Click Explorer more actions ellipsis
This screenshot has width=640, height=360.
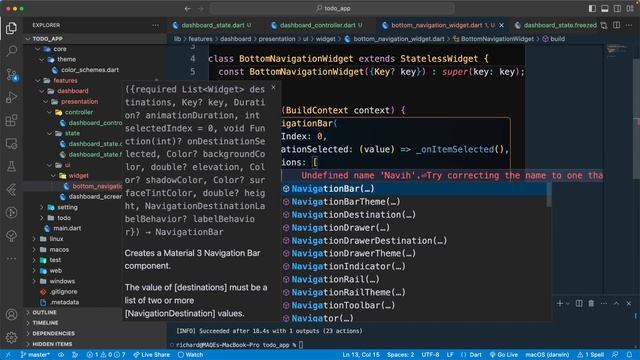pyautogui.click(x=156, y=25)
